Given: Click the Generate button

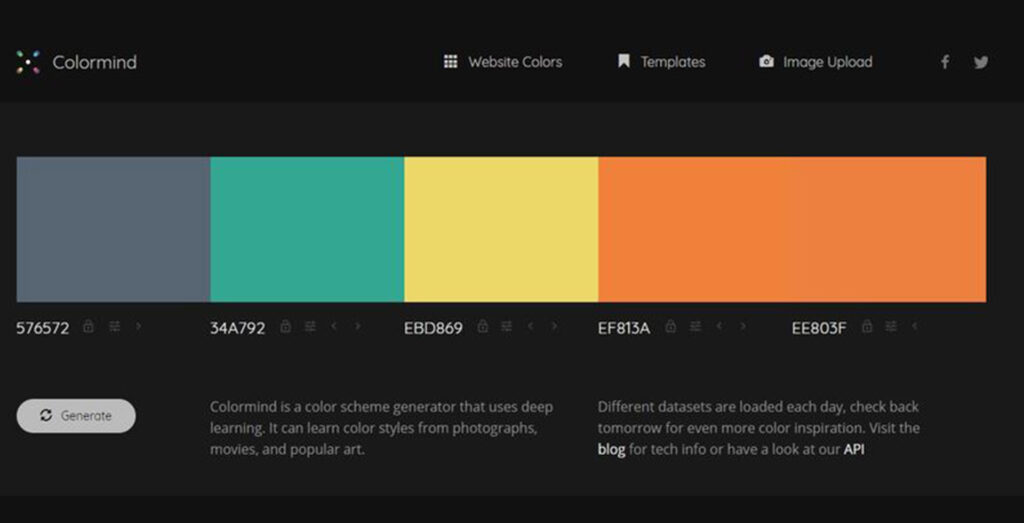Looking at the screenshot, I should pos(76,416).
